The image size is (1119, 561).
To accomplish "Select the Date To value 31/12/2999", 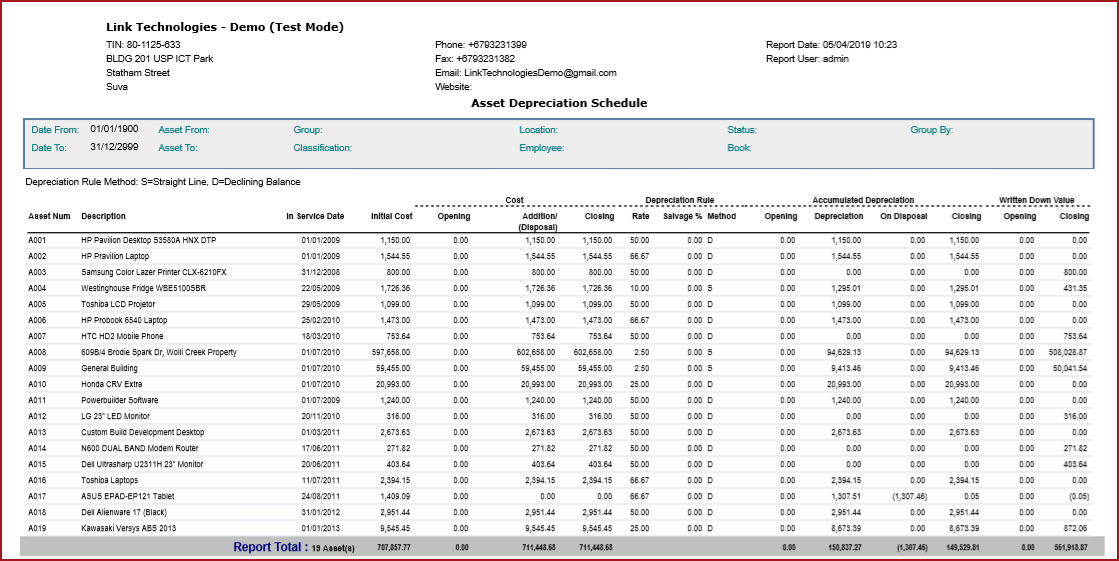I will pos(114,146).
